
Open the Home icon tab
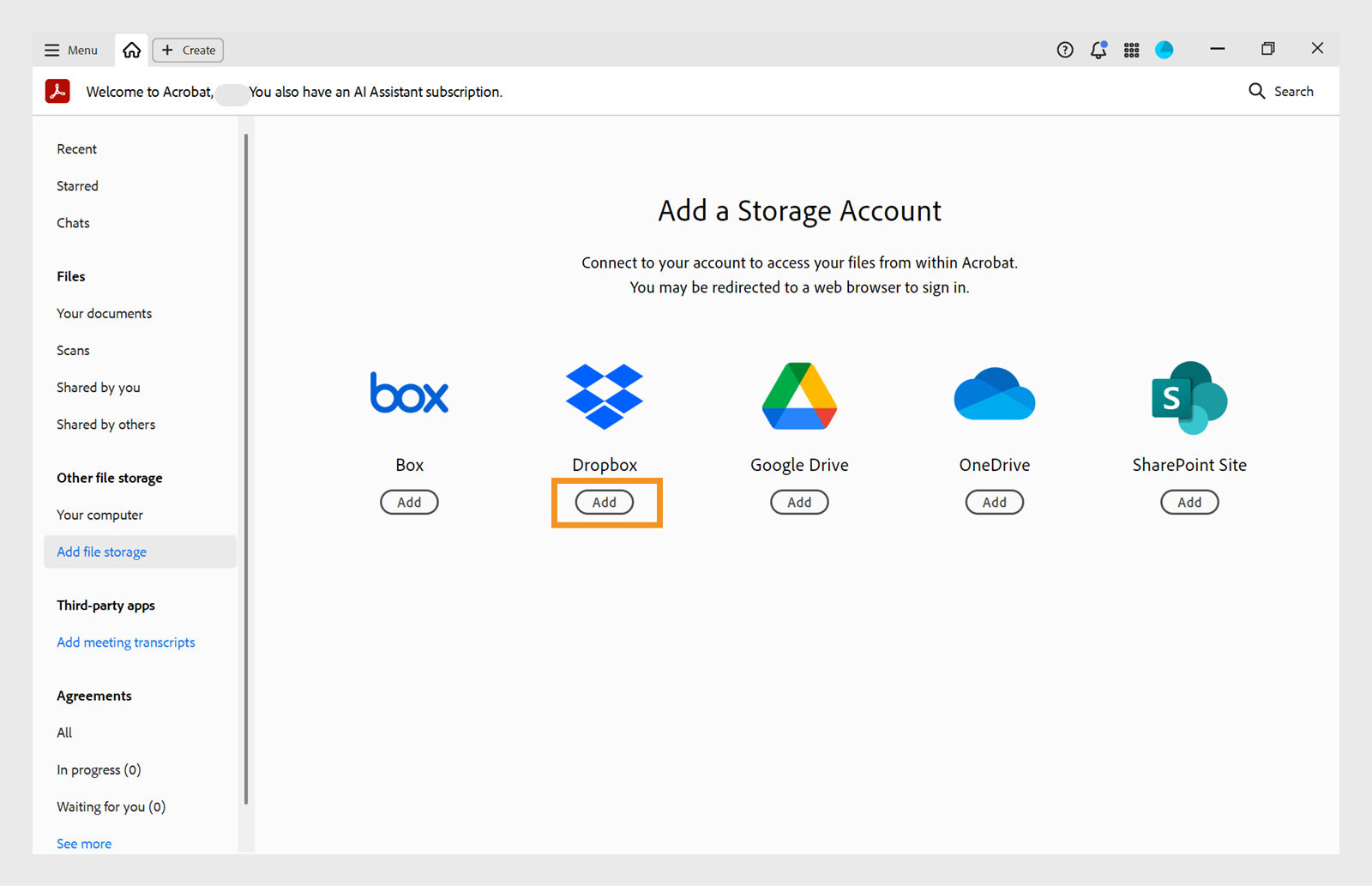(x=132, y=51)
